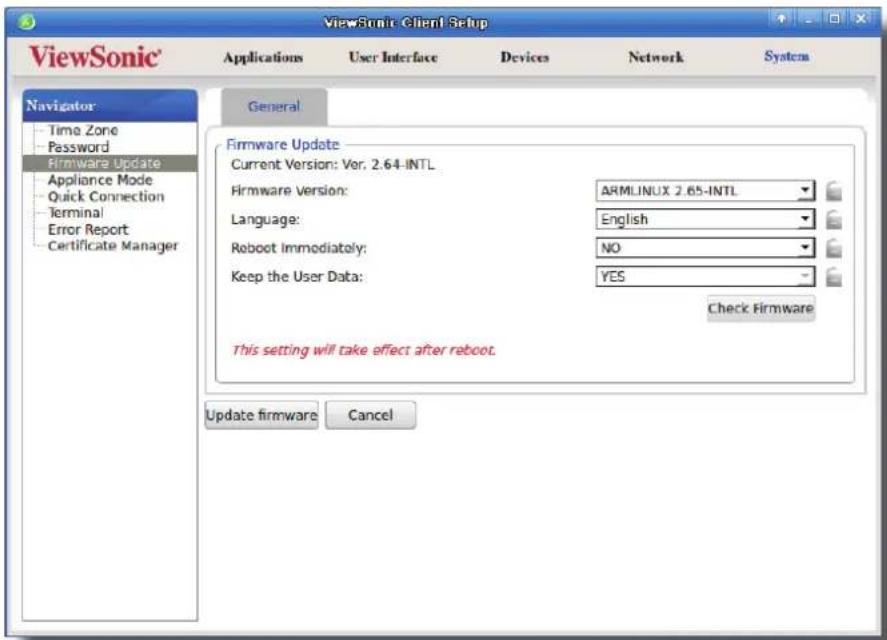
Task: Click the Update firmware button
Action: 261,415
